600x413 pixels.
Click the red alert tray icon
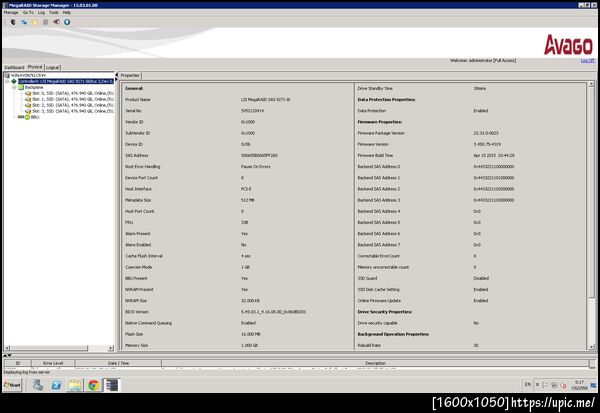point(563,385)
